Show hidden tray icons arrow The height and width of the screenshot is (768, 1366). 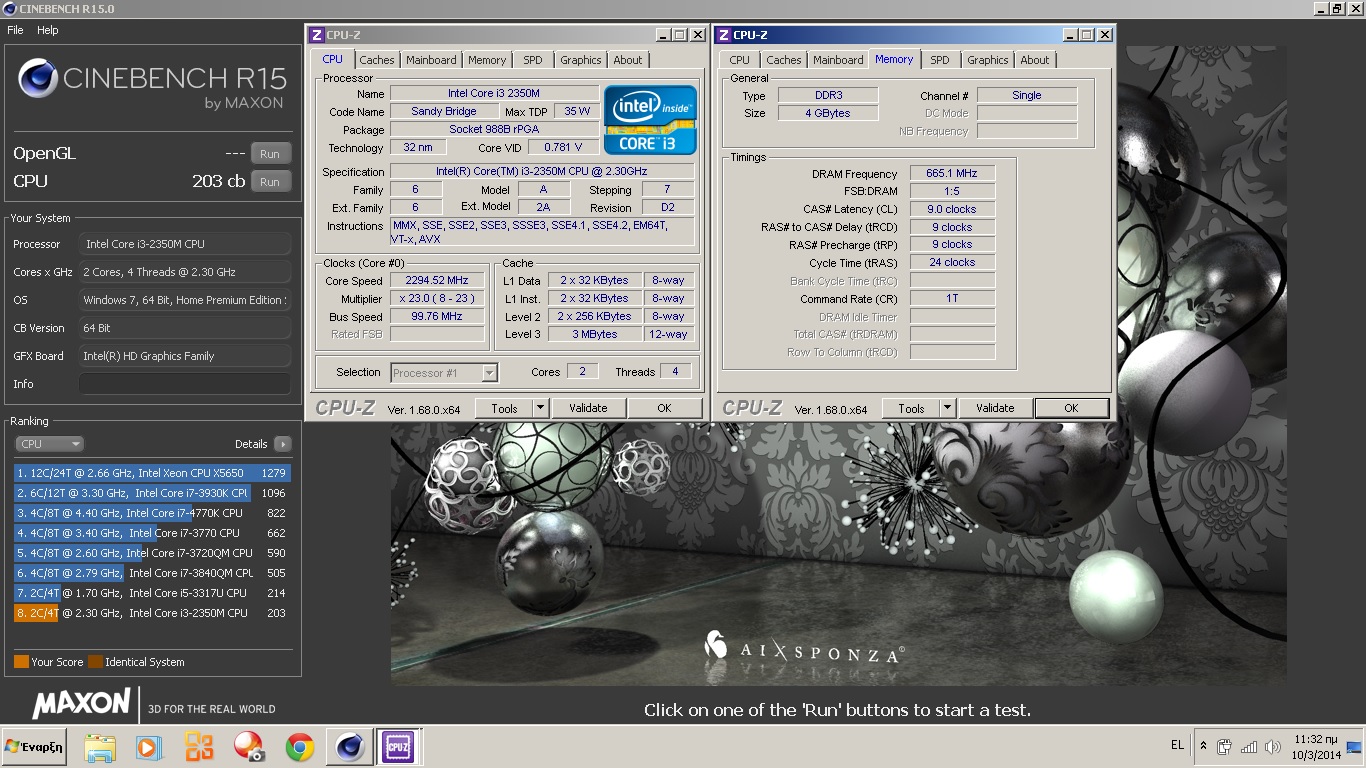click(1203, 746)
